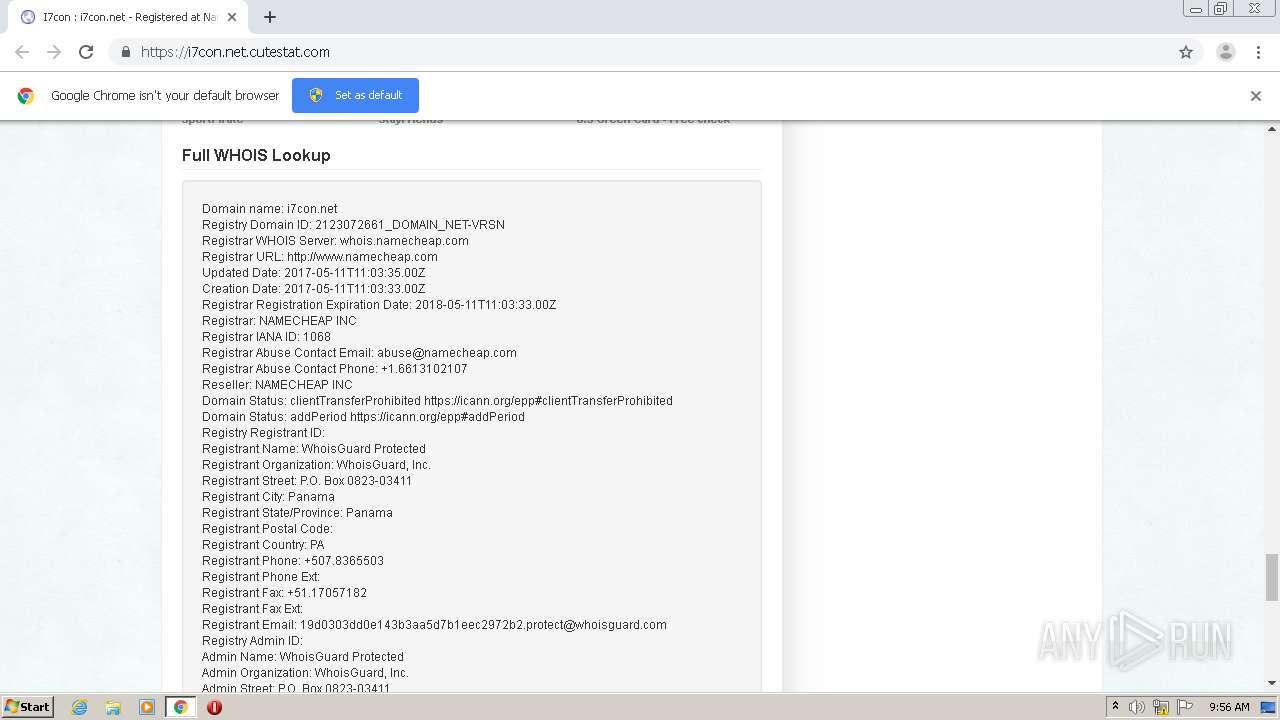Switch to Chrome taskbar button
Image resolution: width=1280 pixels, height=720 pixels.
pos(181,707)
